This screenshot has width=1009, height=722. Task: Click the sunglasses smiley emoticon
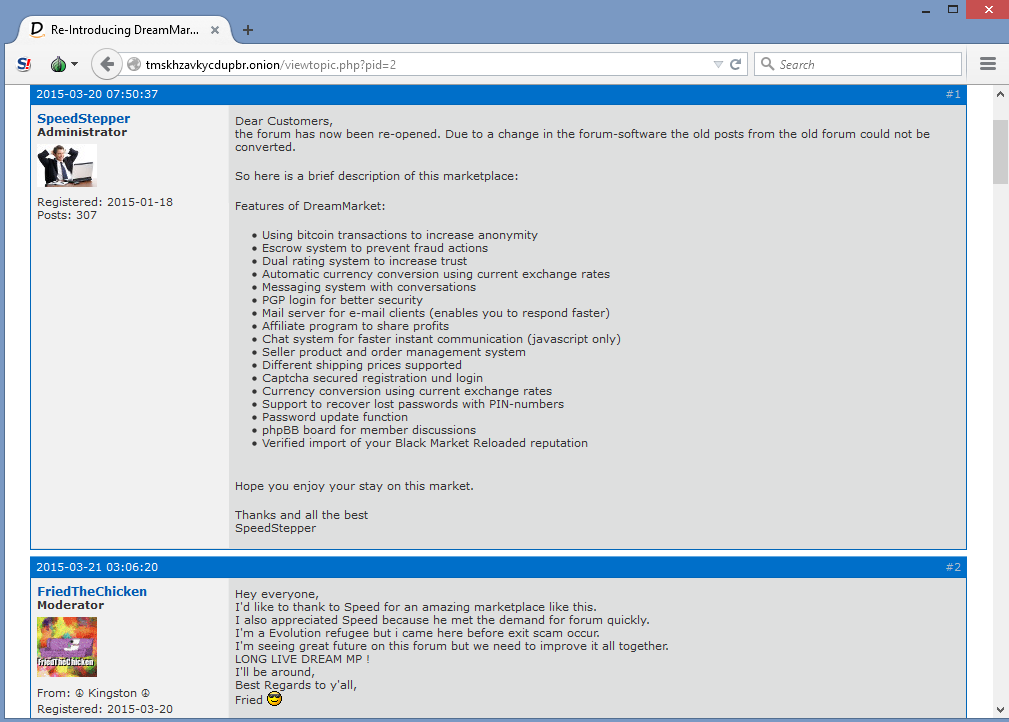tap(274, 699)
